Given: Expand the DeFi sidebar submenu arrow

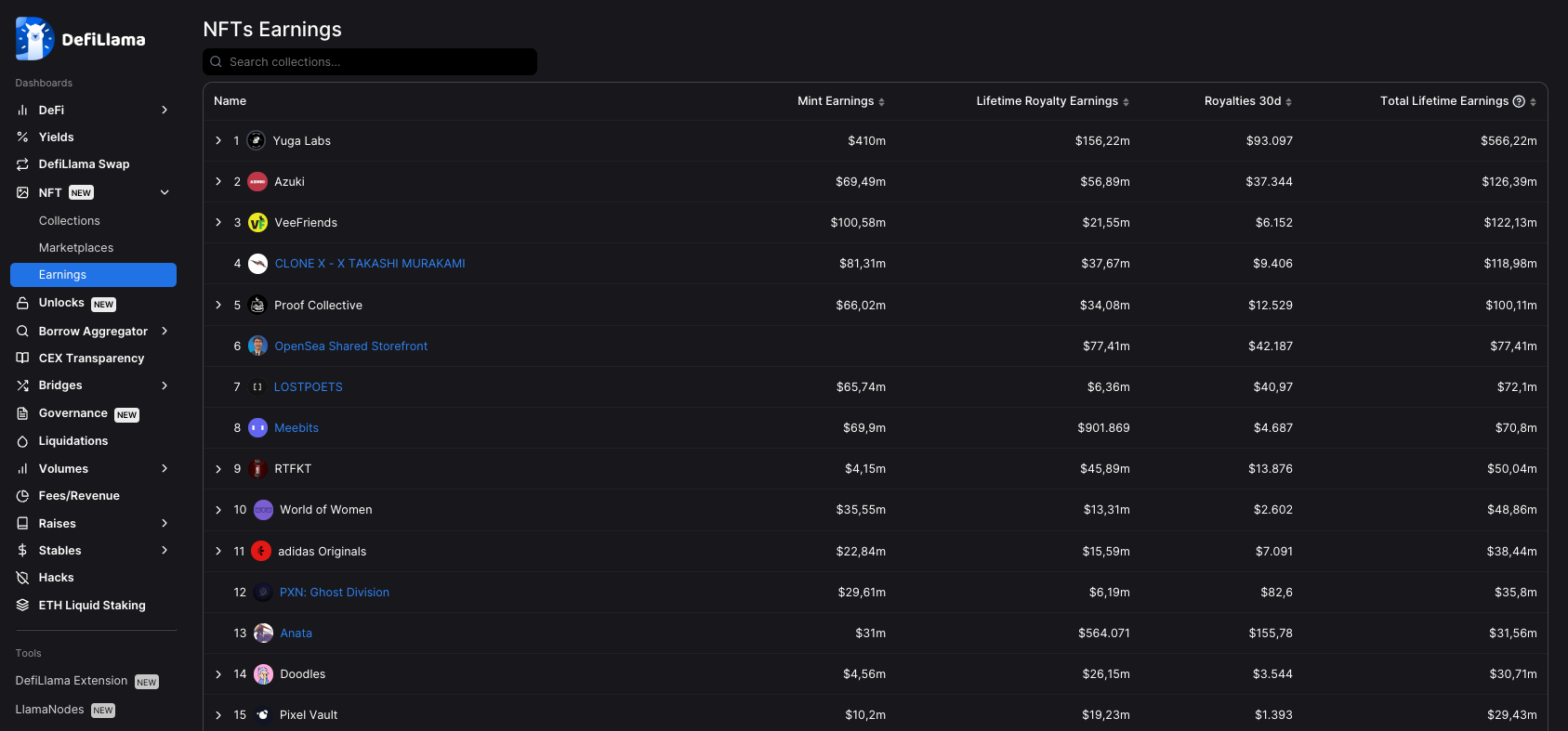Looking at the screenshot, I should tap(165, 110).
